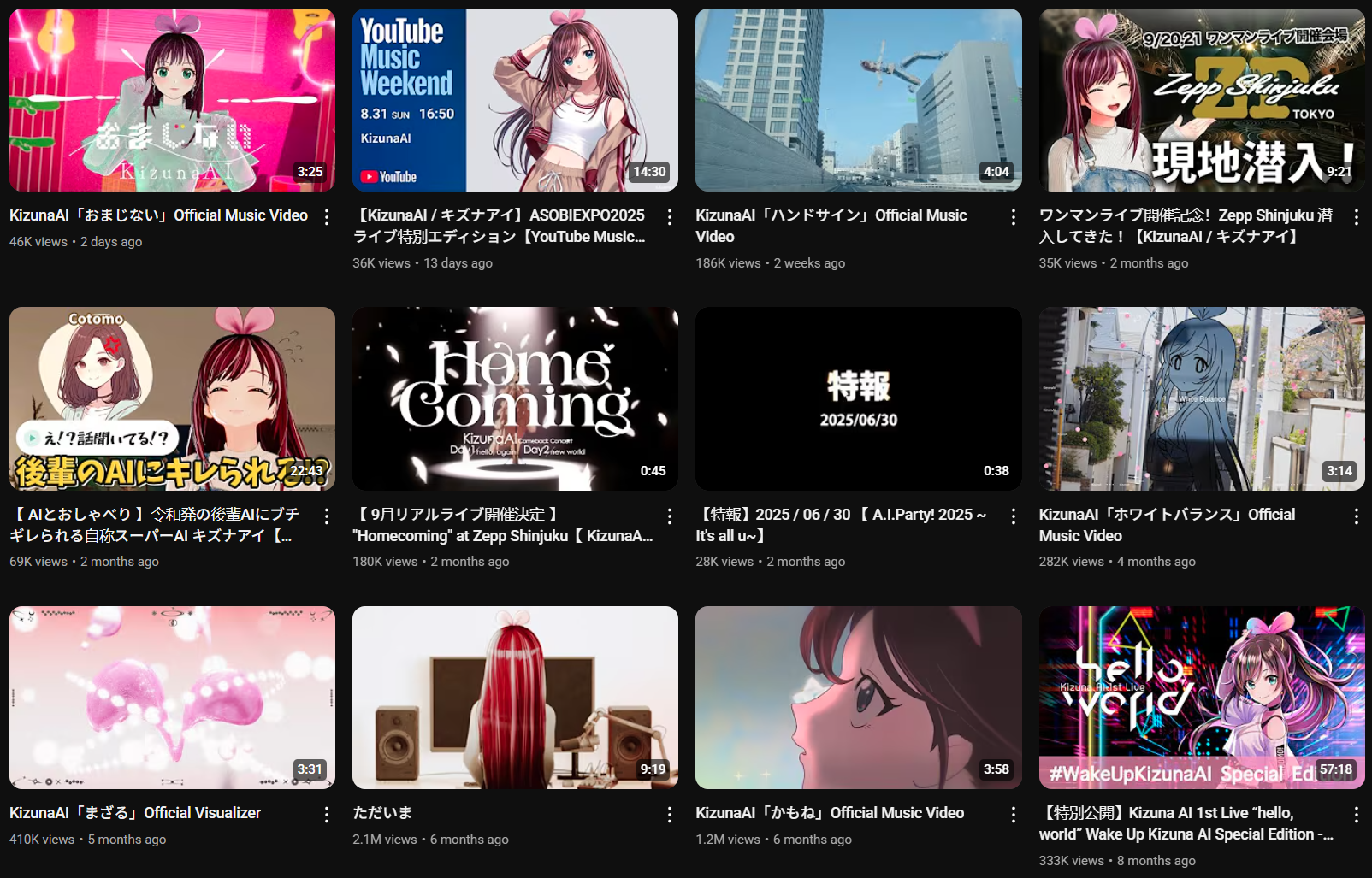
Task: Click the 3:25 duration badge
Action: click(310, 172)
